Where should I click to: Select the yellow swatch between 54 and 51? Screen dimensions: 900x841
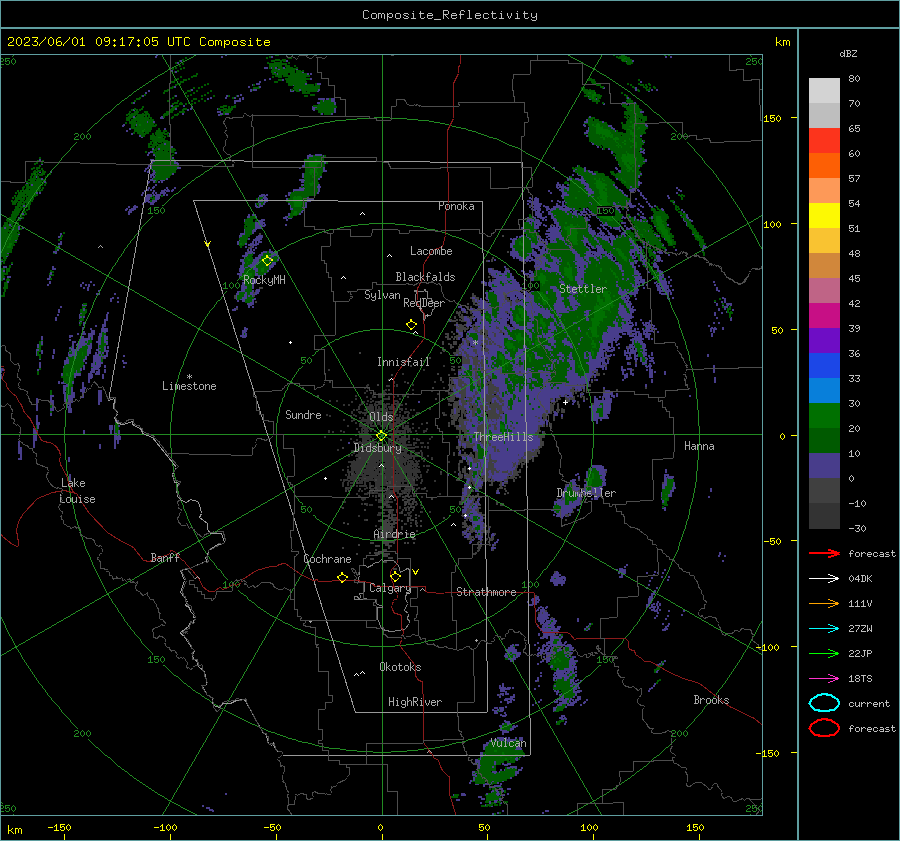tap(824, 216)
